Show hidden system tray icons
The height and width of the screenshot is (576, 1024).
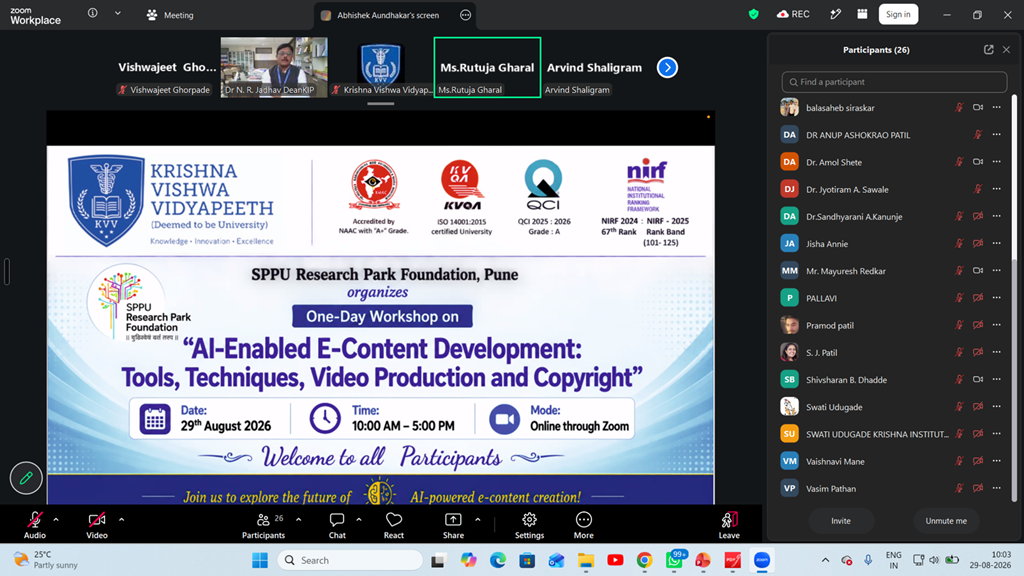(825, 560)
